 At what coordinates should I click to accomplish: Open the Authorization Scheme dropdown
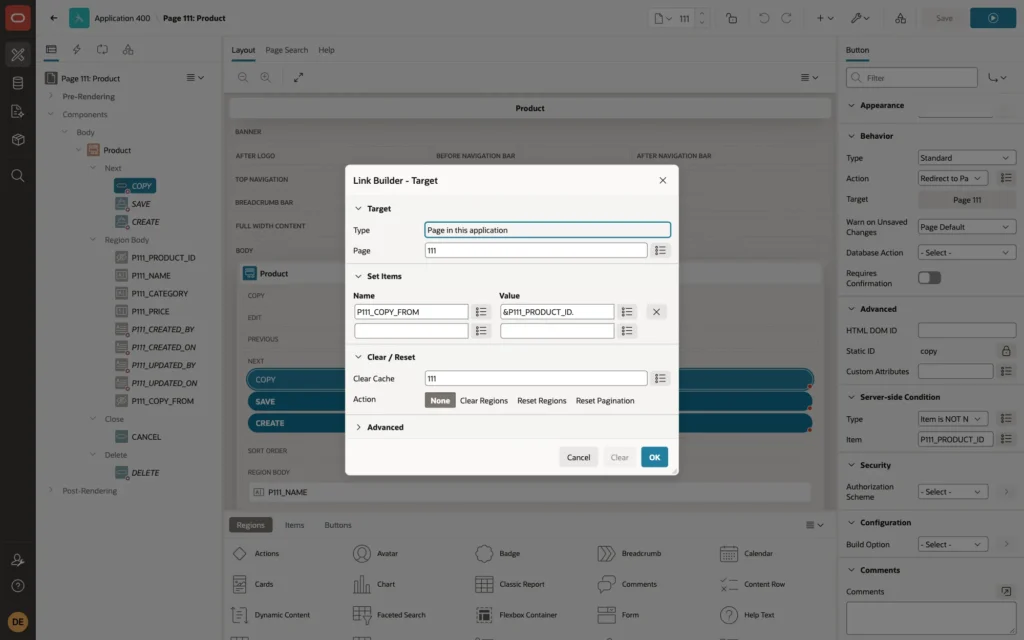(x=952, y=492)
